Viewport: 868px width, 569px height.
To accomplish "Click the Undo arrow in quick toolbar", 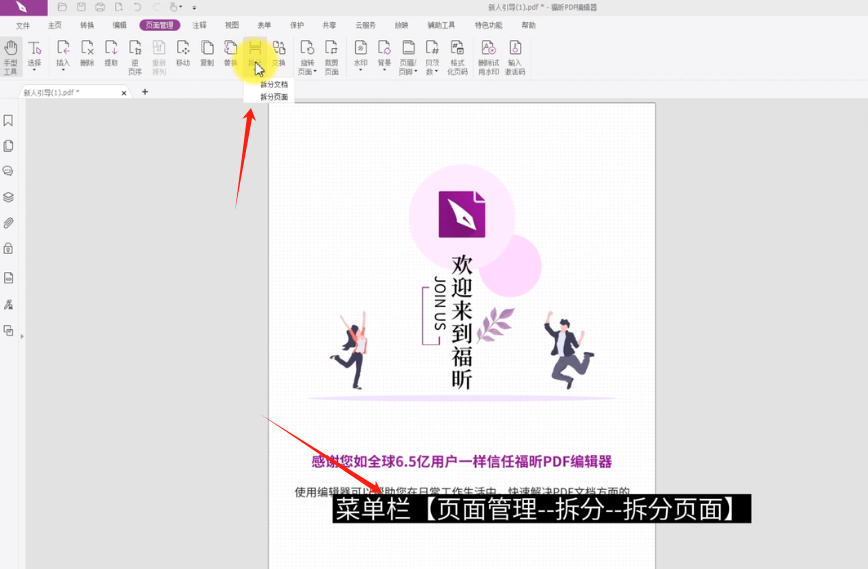I will pyautogui.click(x=137, y=7).
